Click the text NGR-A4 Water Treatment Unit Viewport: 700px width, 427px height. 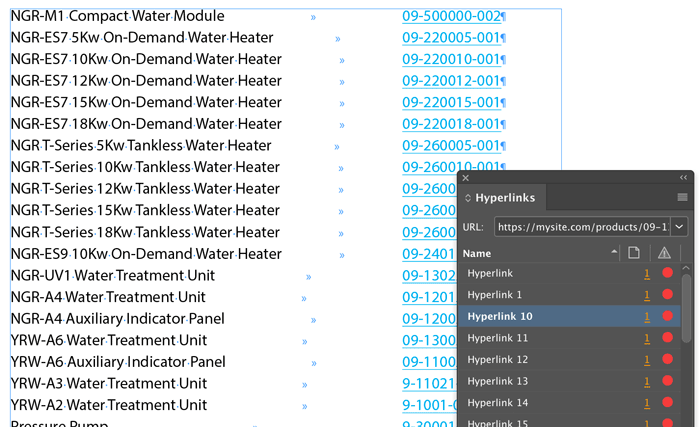(108, 297)
